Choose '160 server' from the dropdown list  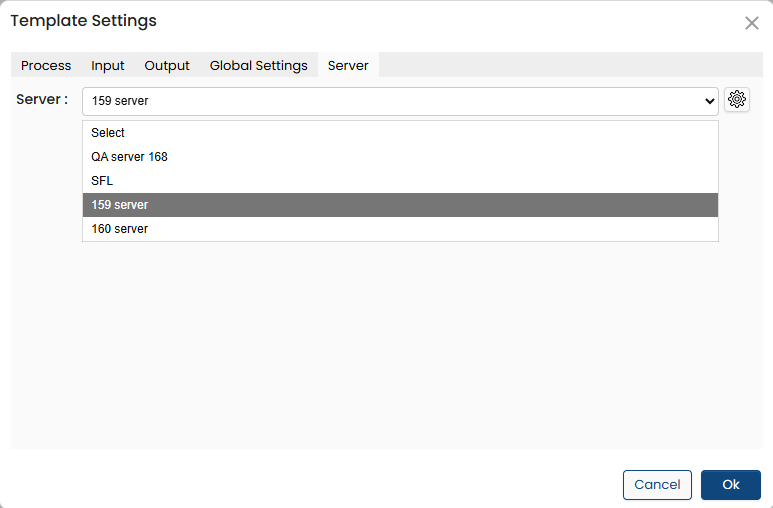pyautogui.click(x=119, y=229)
